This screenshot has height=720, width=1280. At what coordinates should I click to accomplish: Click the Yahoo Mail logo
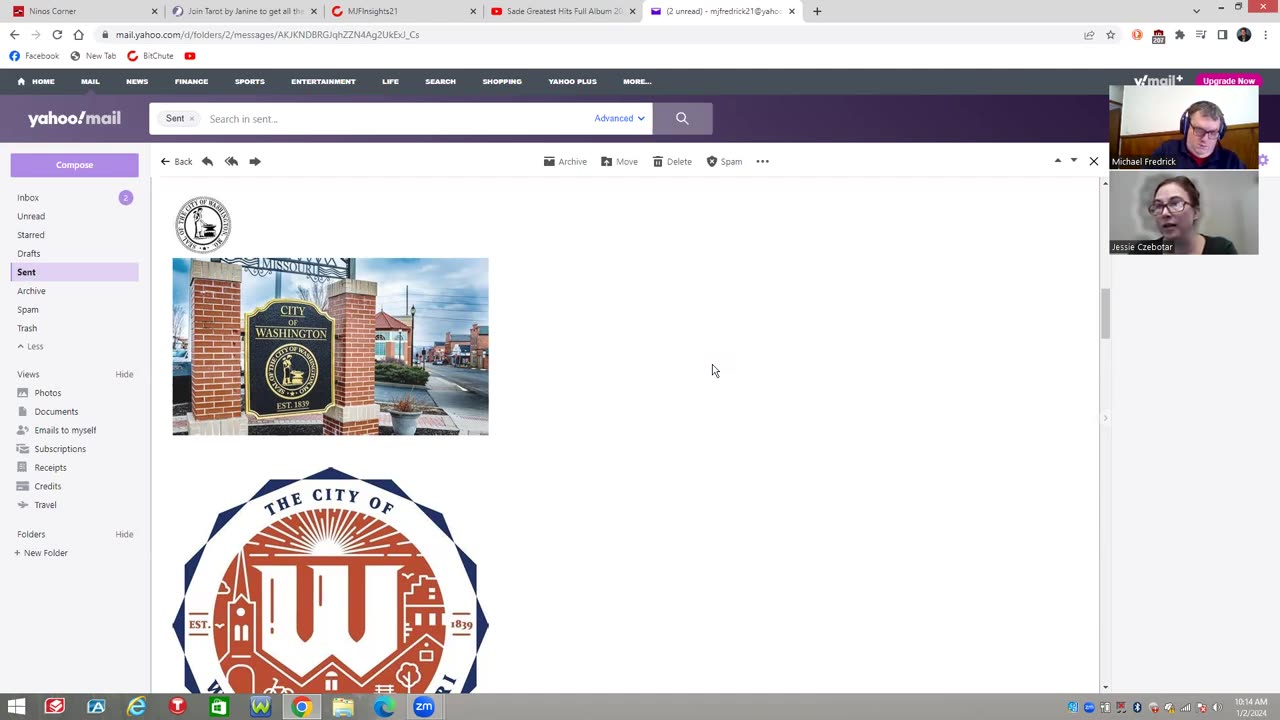click(74, 118)
